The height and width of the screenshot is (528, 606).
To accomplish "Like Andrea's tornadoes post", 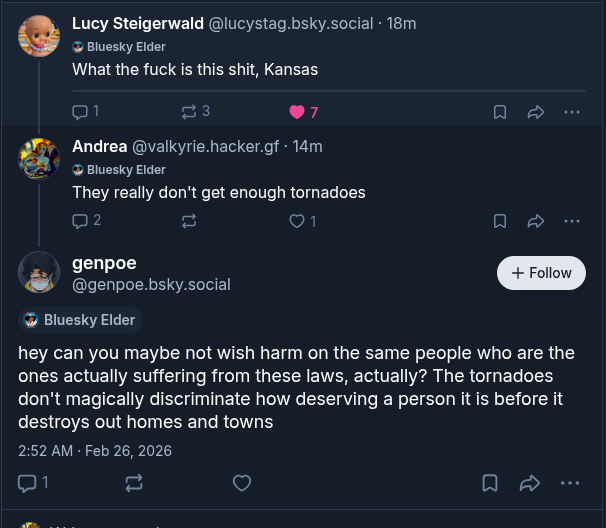I will tap(297, 220).
